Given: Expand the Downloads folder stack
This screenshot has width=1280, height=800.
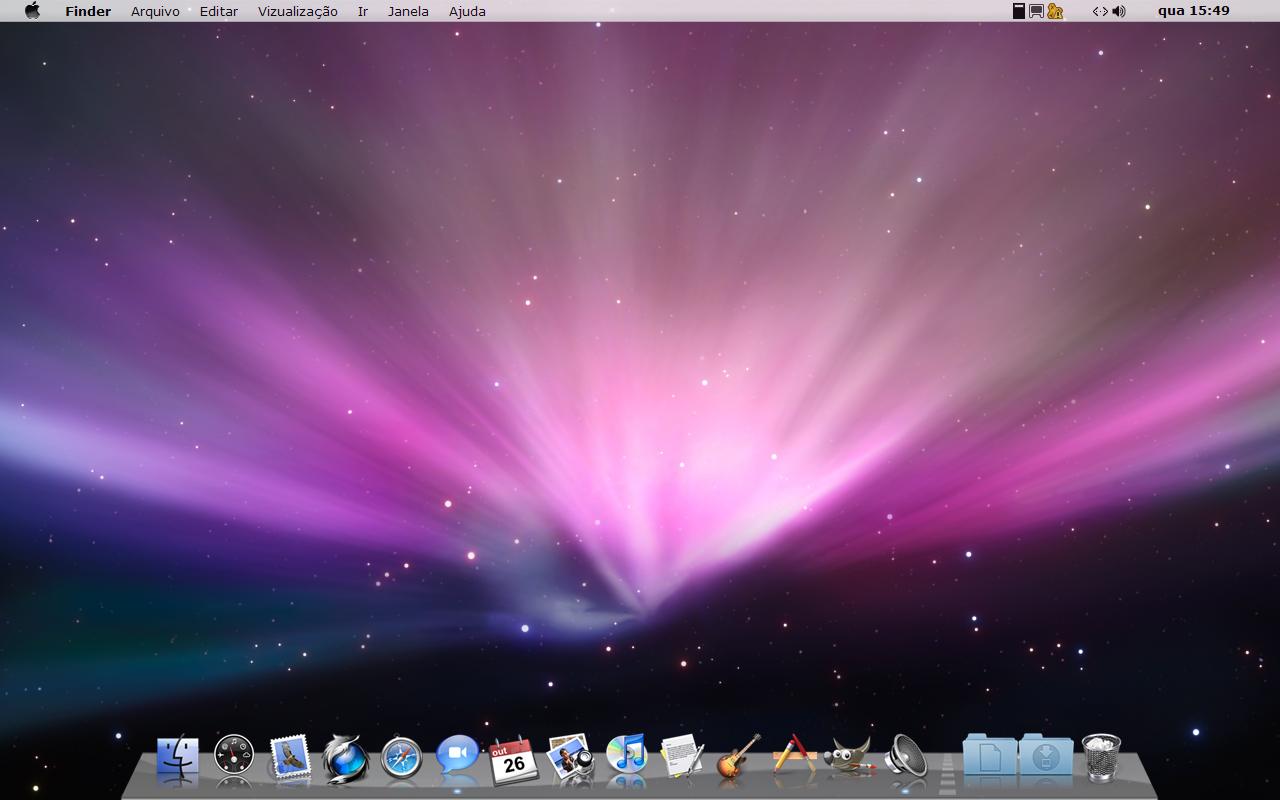Looking at the screenshot, I should click(1046, 756).
